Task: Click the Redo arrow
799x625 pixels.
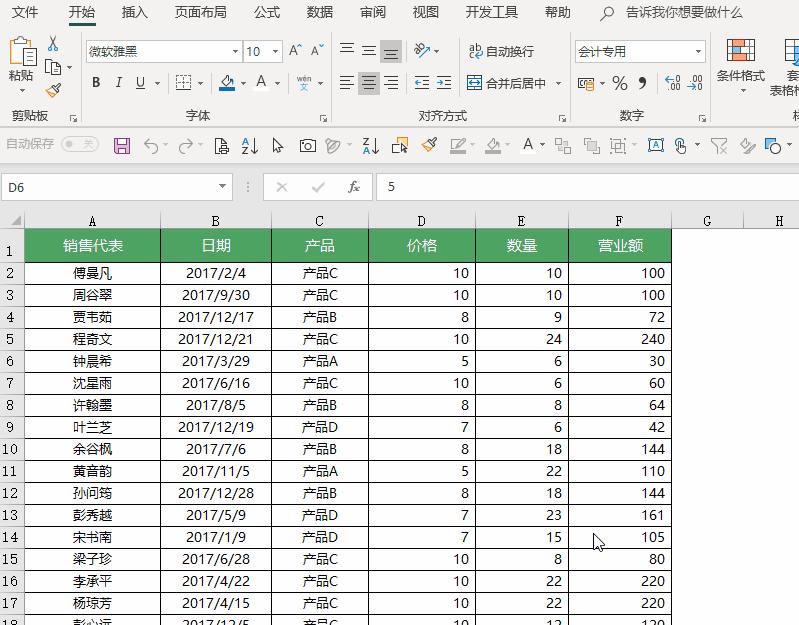Action: point(185,146)
